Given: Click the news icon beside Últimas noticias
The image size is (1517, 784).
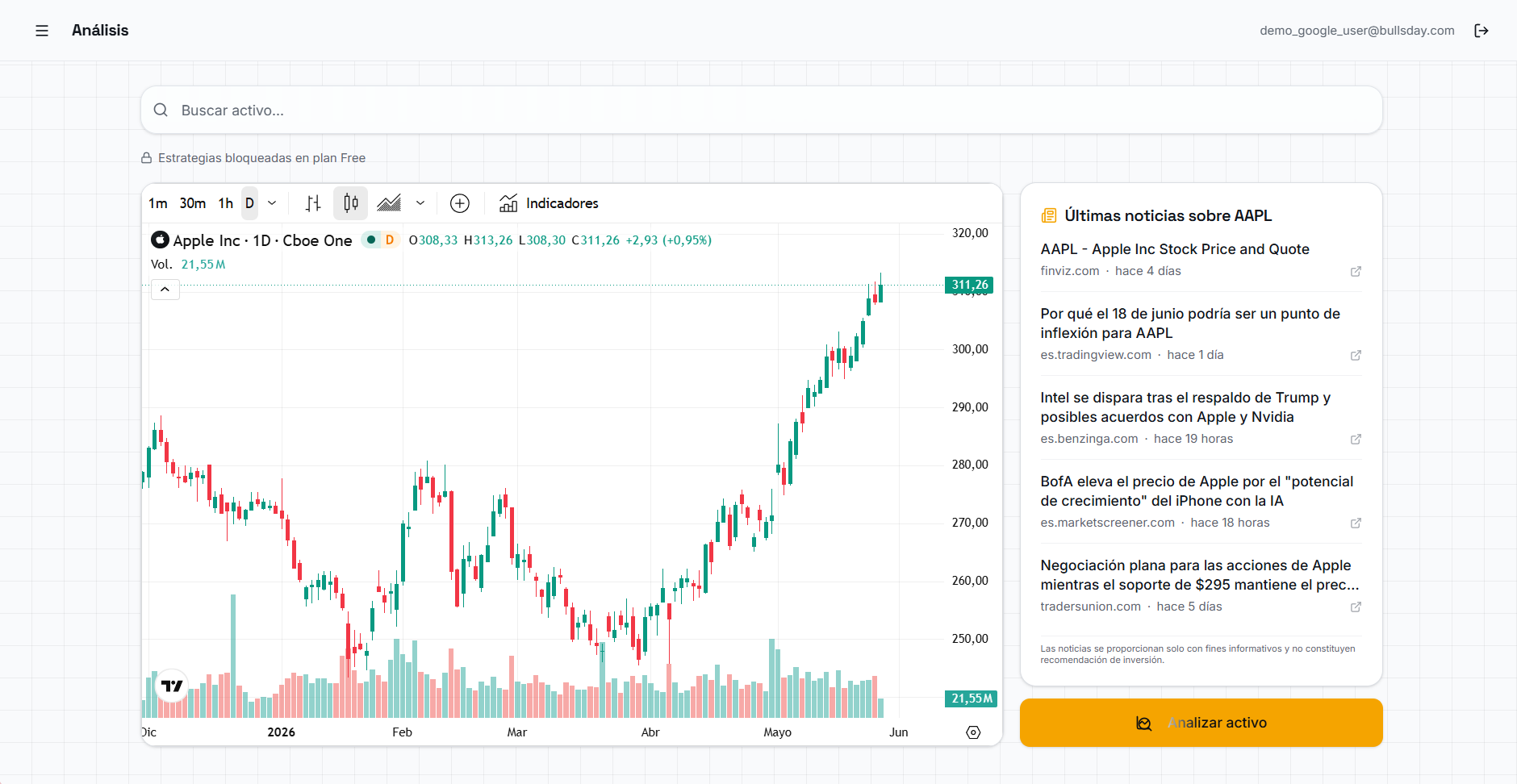Looking at the screenshot, I should (1049, 215).
